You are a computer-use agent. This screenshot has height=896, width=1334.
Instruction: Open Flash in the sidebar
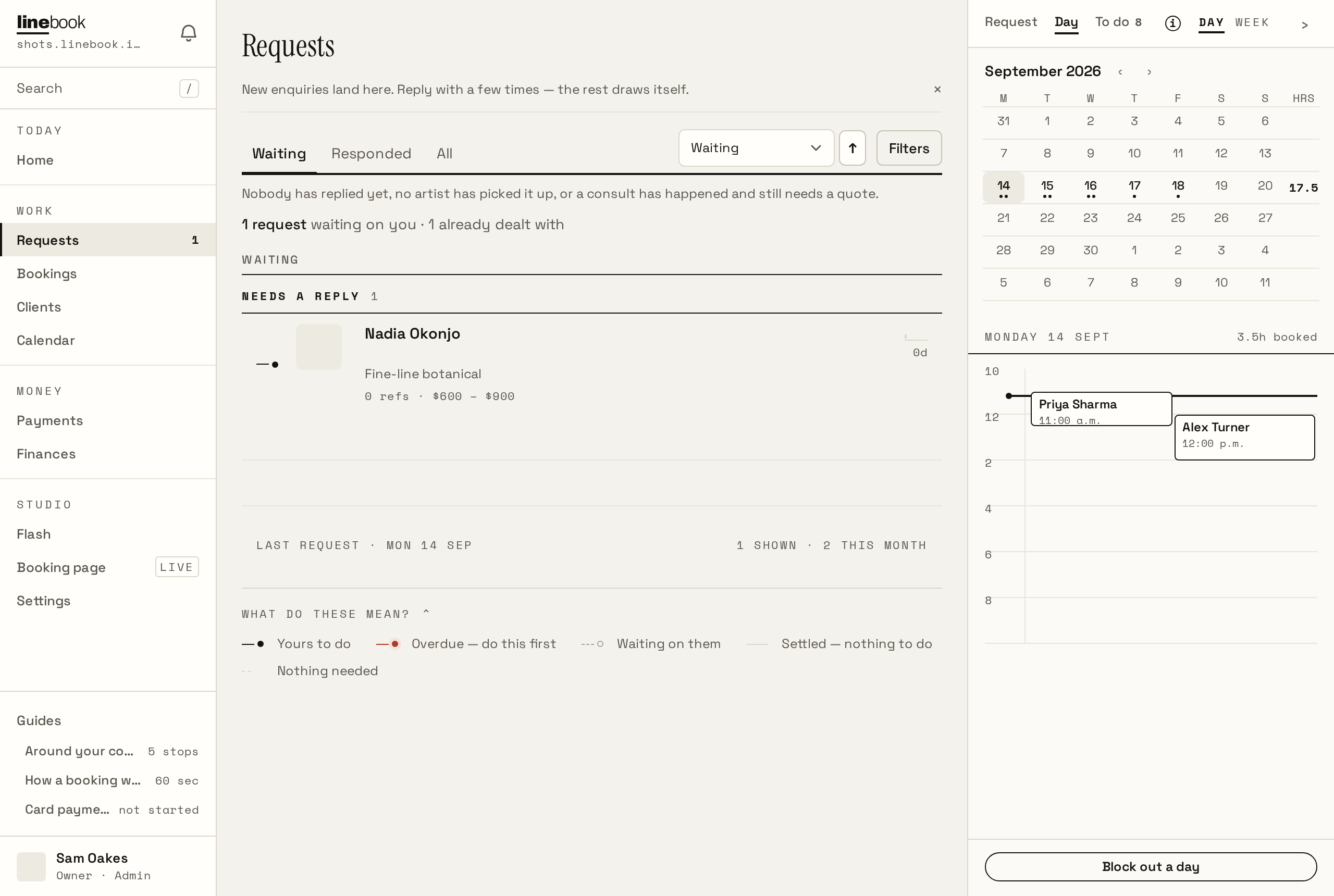click(108, 534)
